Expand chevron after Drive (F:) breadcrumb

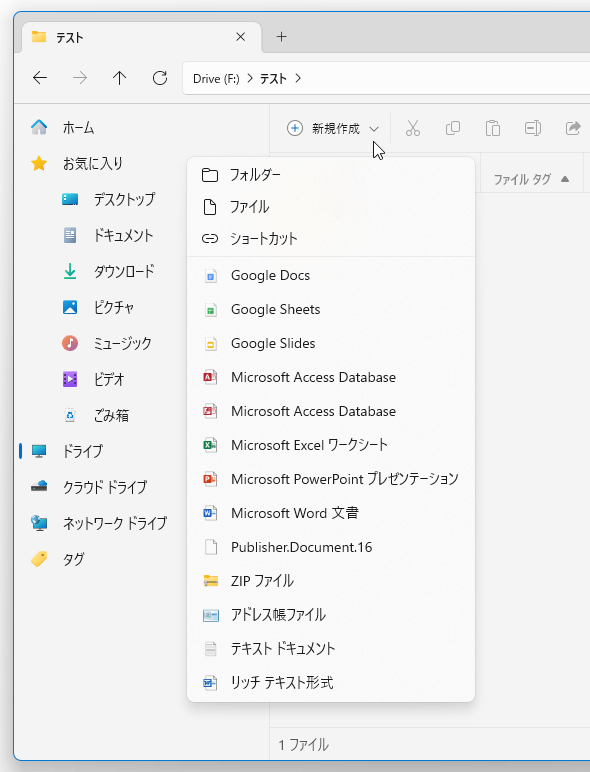[250, 78]
